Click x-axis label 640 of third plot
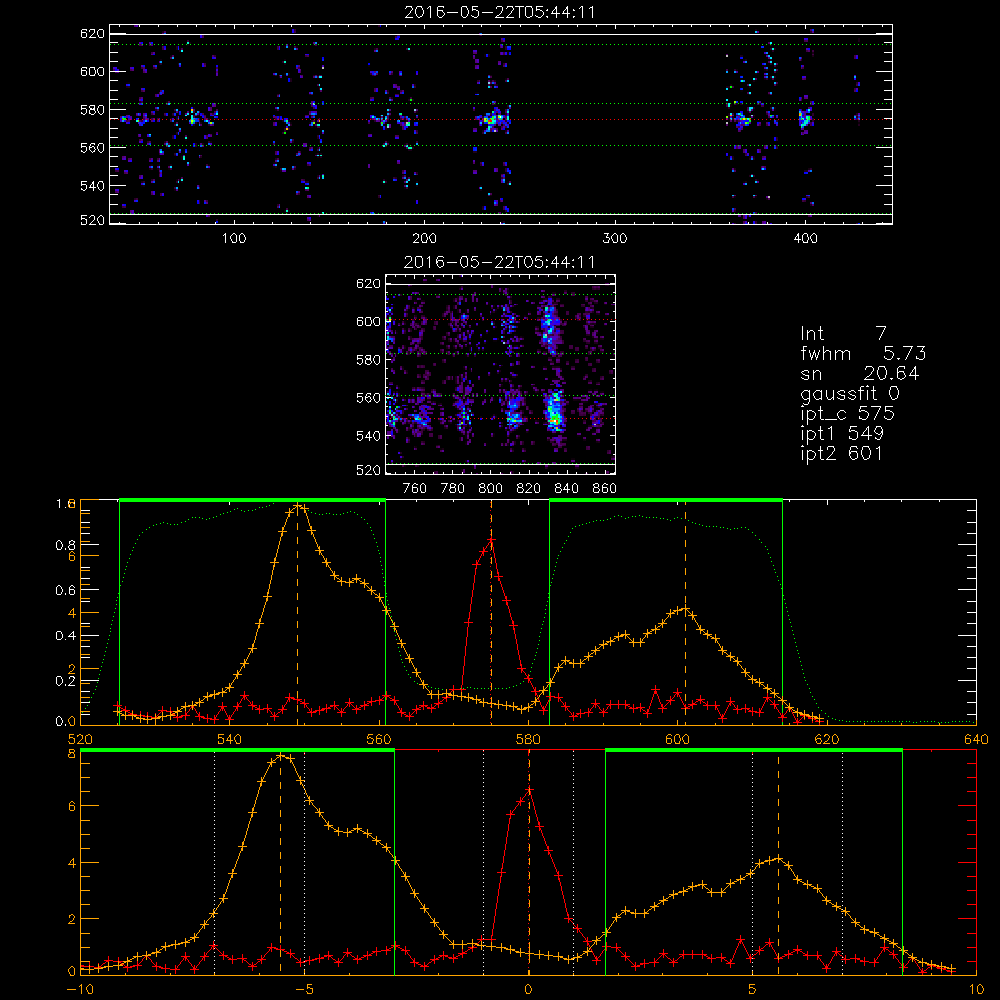Screen dimensions: 1000x1000 click(976, 739)
